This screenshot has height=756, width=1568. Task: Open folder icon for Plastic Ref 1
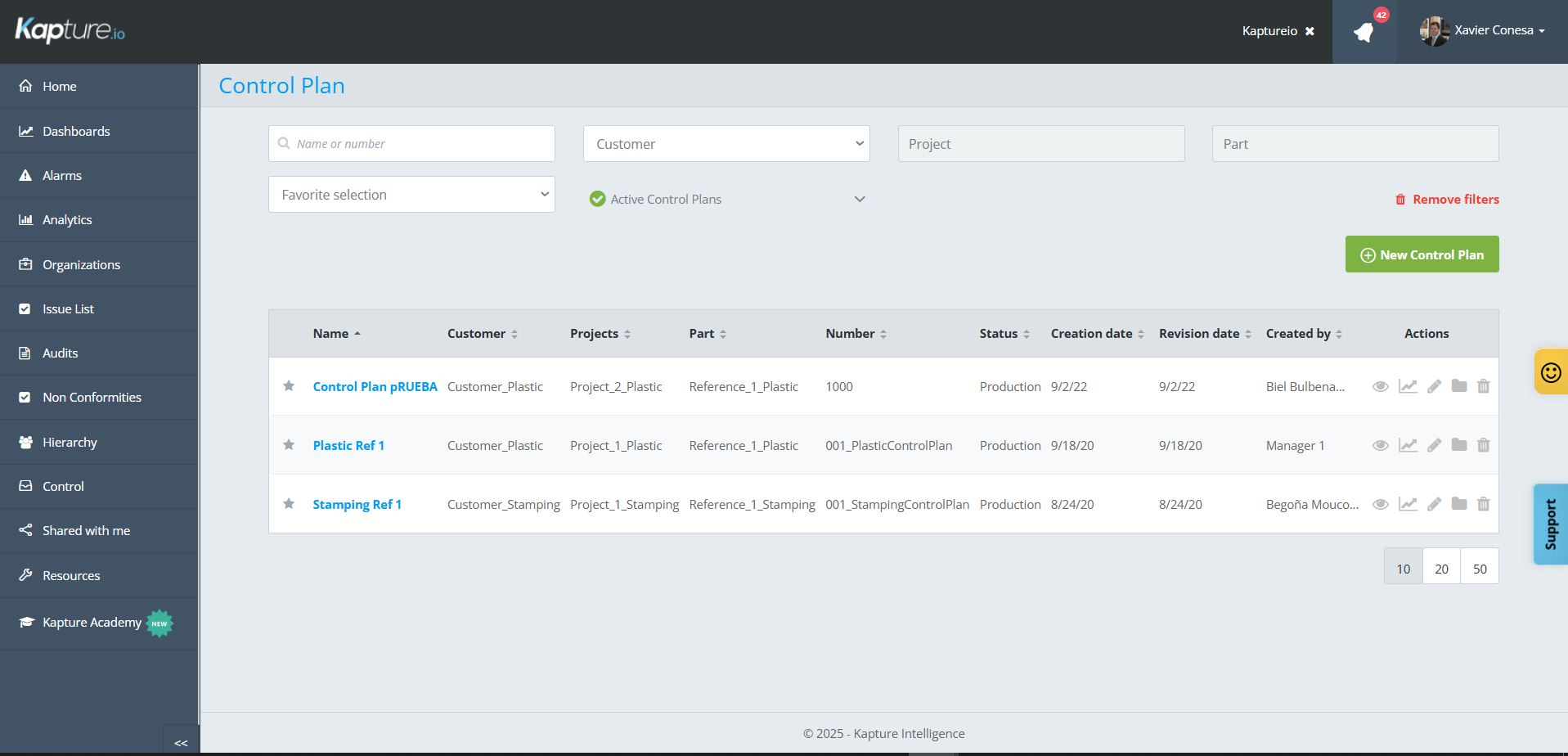(x=1459, y=444)
